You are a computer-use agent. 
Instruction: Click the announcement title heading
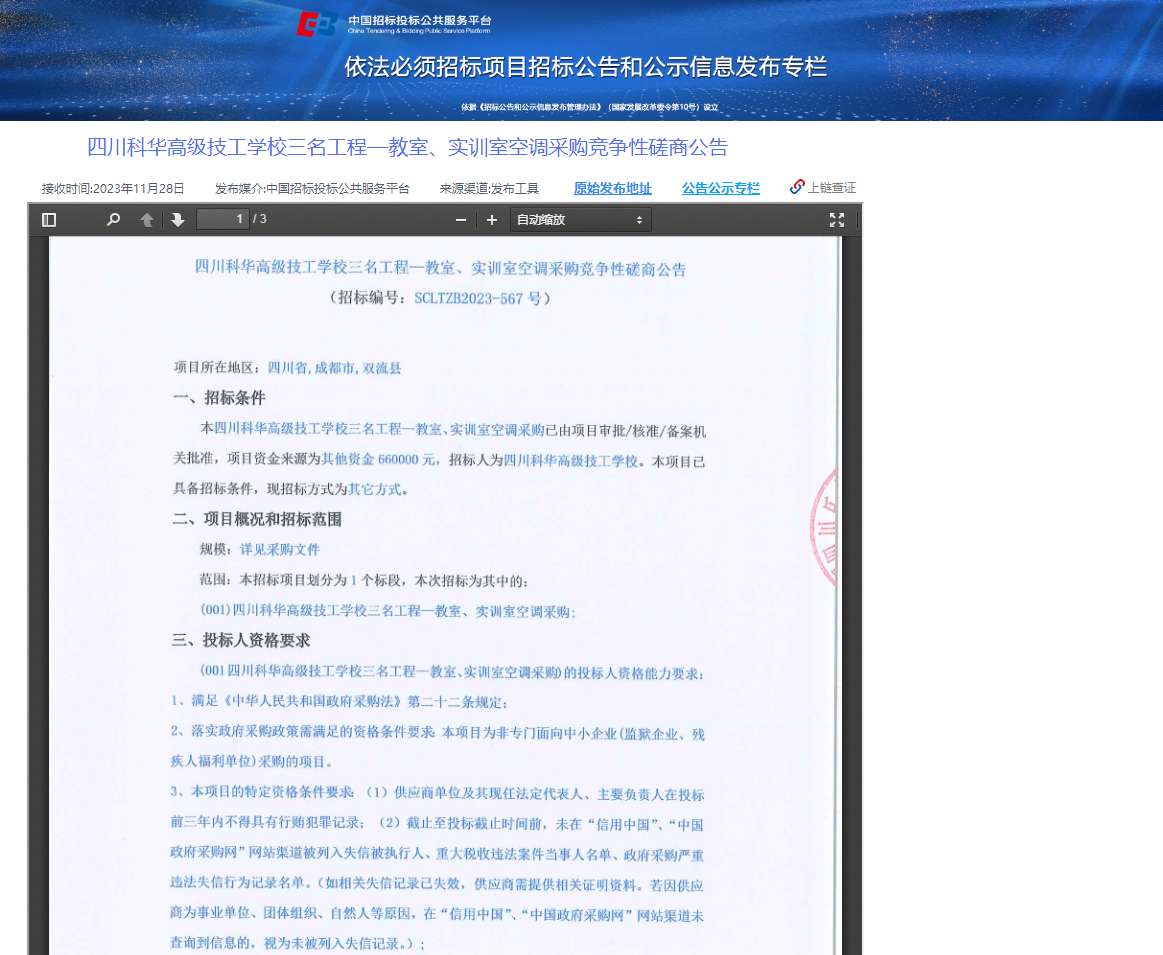(407, 148)
